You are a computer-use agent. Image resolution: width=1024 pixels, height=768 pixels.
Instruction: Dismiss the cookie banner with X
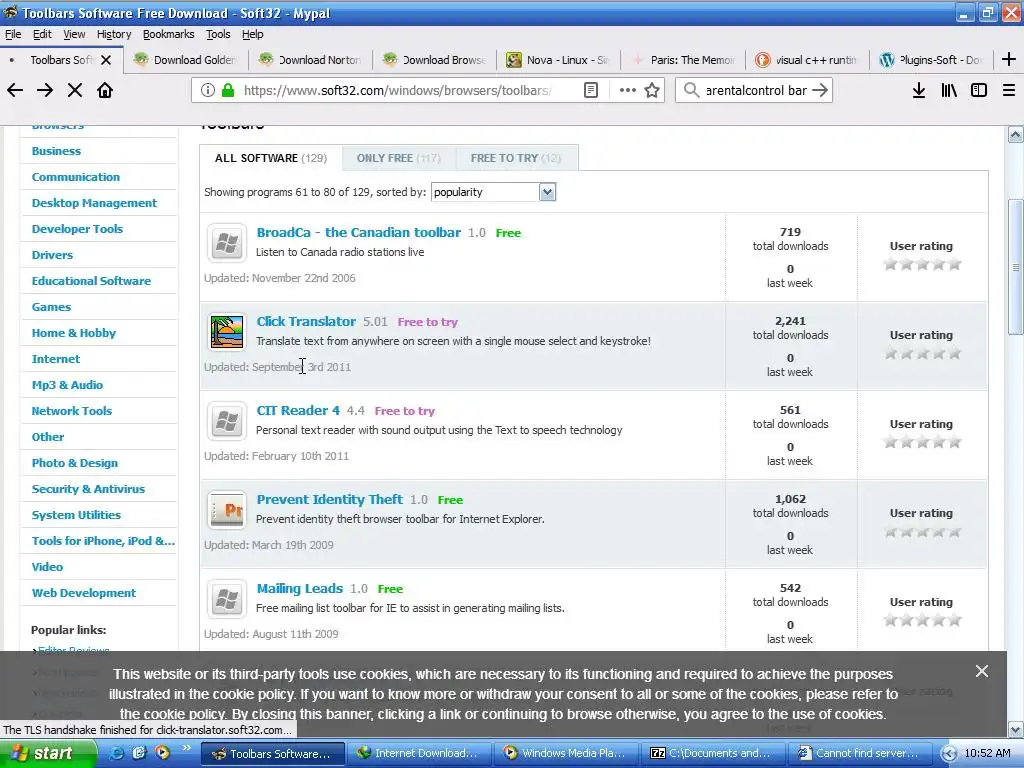coord(982,671)
